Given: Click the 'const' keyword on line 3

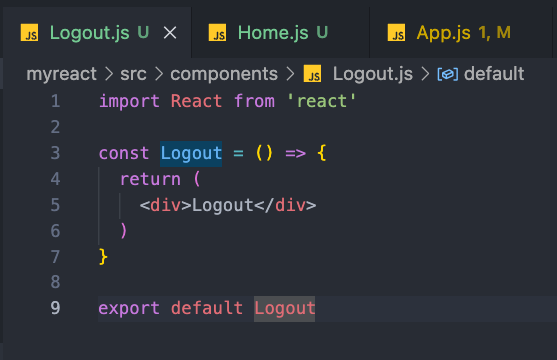Looking at the screenshot, I should tap(124, 154).
